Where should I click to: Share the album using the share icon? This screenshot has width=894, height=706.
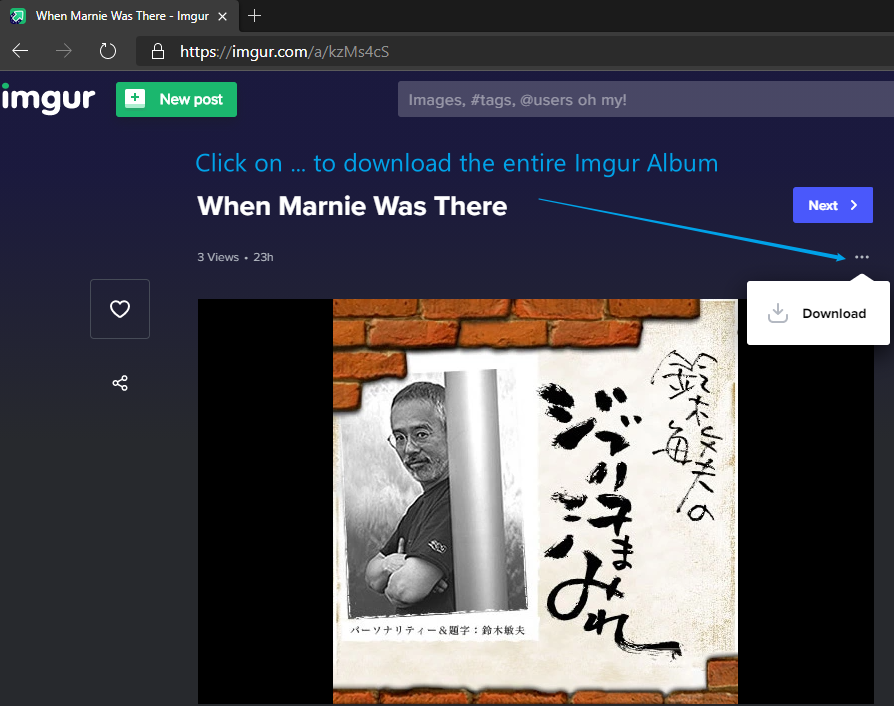(120, 383)
